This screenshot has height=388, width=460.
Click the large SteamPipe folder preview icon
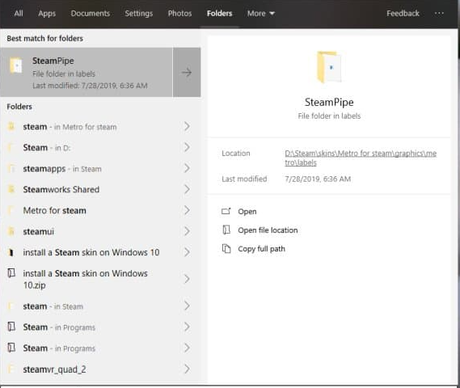click(329, 67)
